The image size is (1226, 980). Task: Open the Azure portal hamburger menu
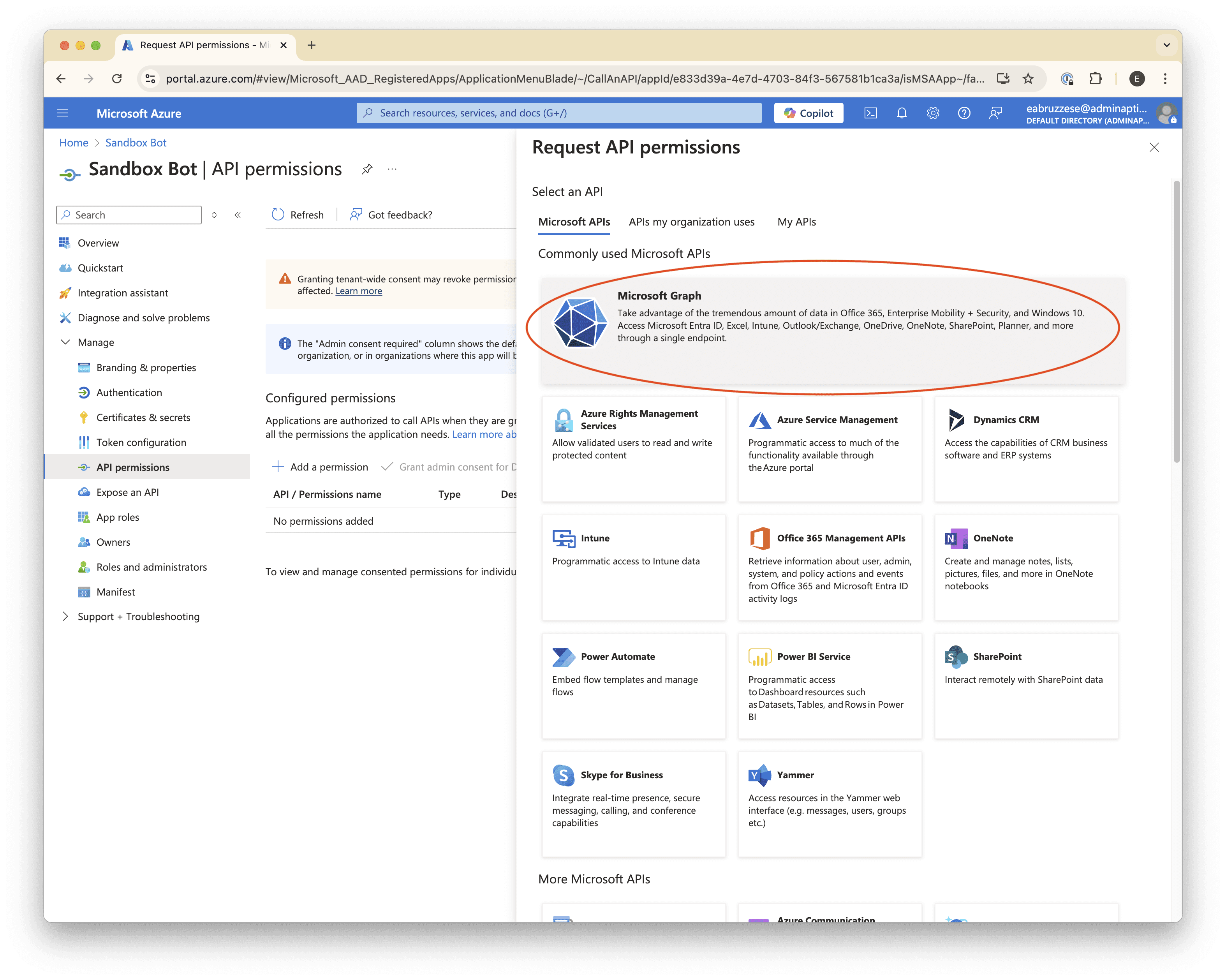click(x=63, y=113)
